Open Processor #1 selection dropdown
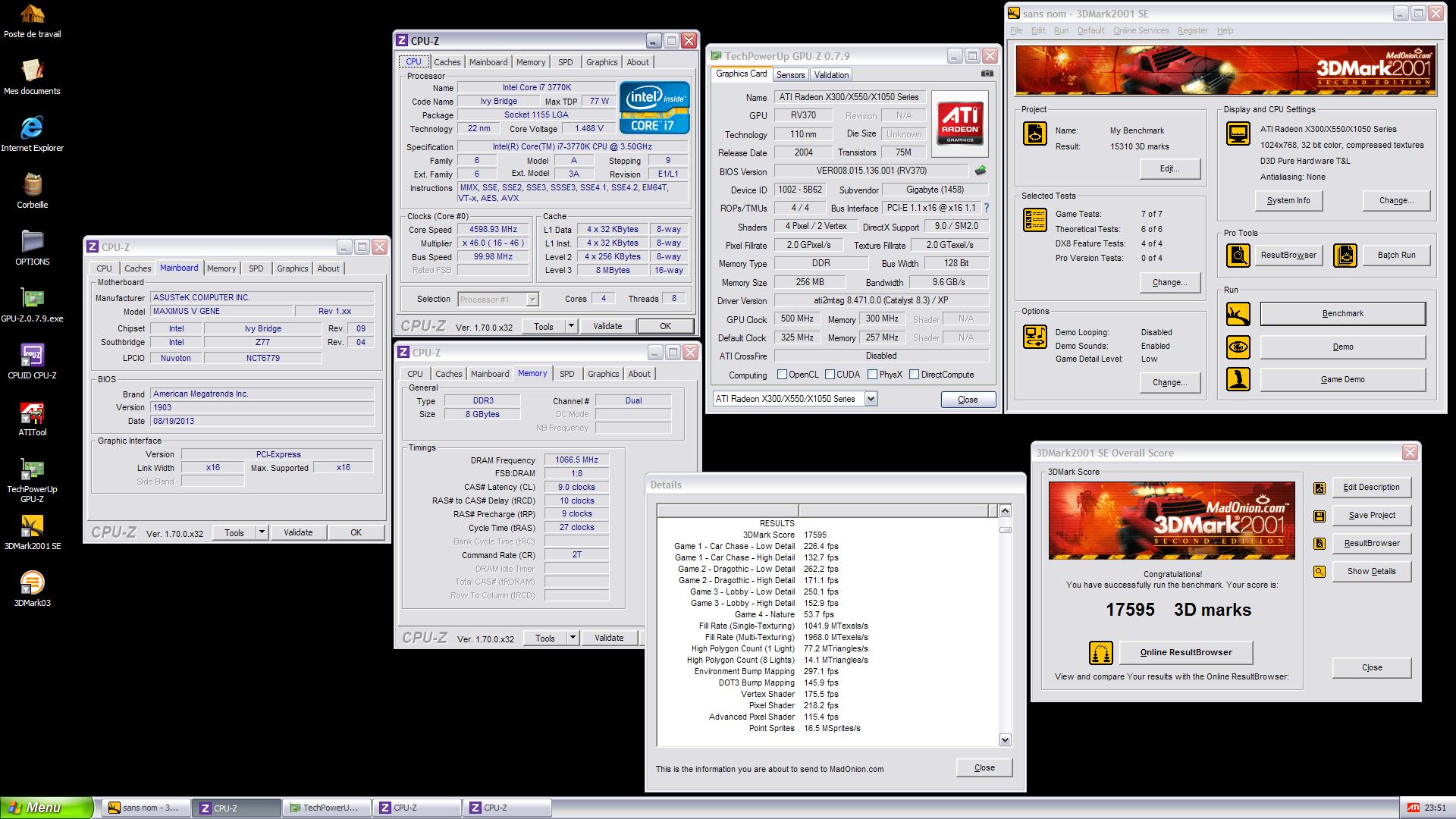The image size is (1456, 819). point(532,299)
